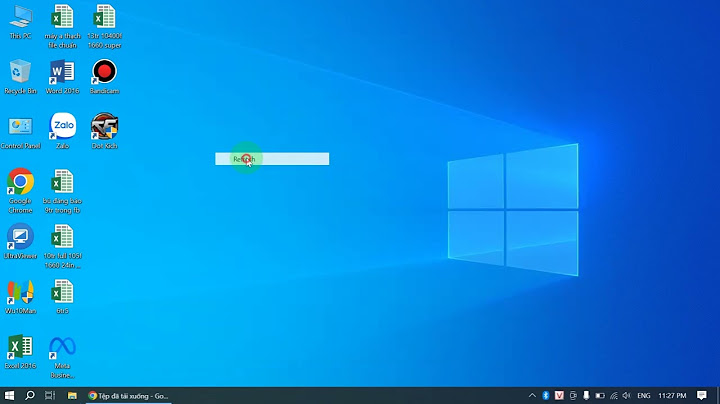
Task: Select the Bandicam shortcut icon
Action: (x=105, y=77)
